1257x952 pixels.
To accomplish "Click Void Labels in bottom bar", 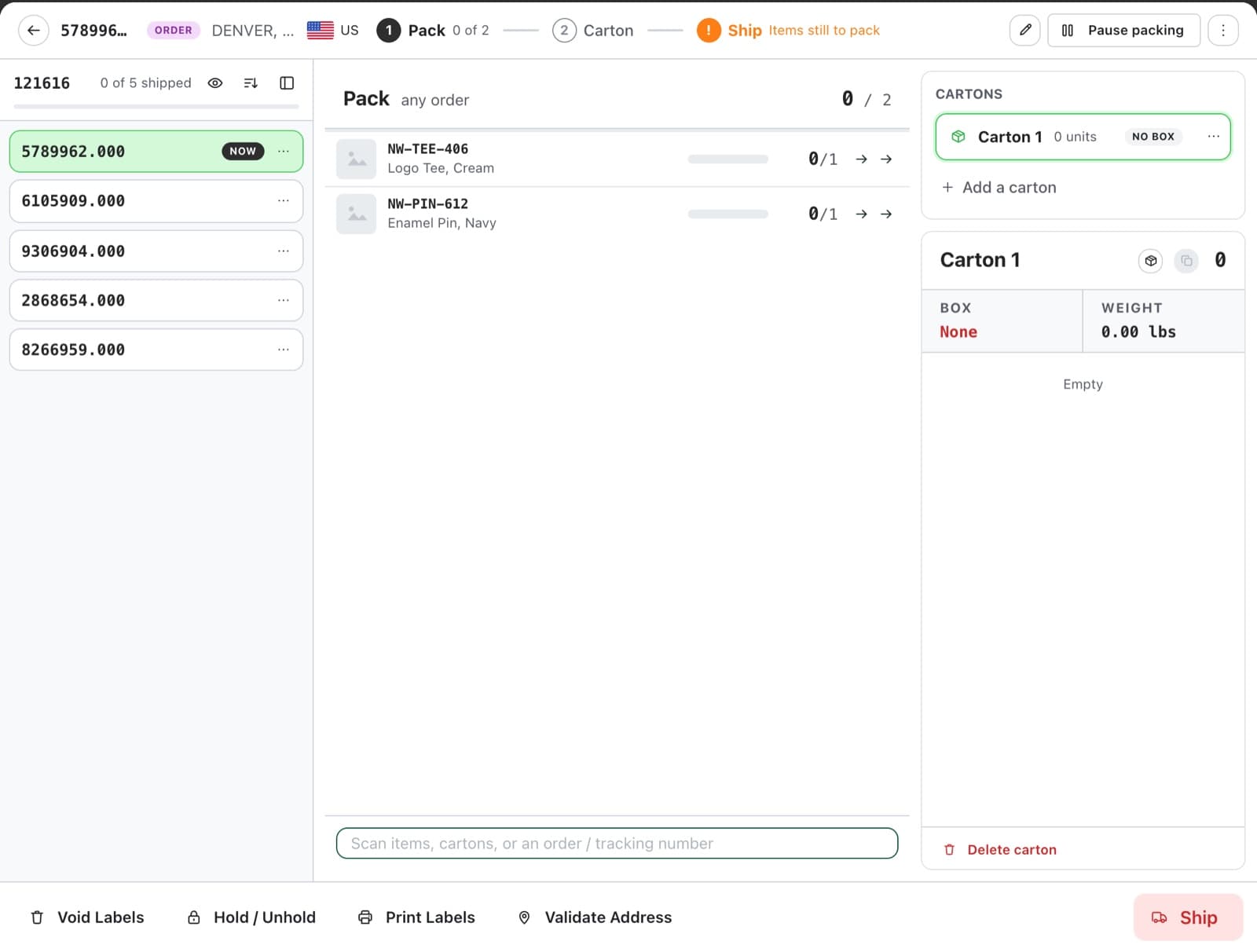I will (x=87, y=917).
